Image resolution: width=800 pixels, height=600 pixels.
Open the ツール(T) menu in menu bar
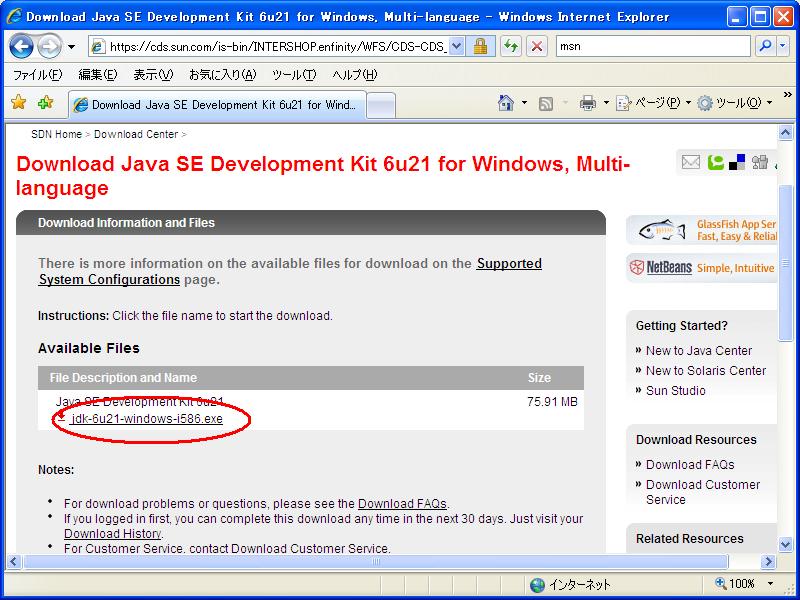[294, 75]
